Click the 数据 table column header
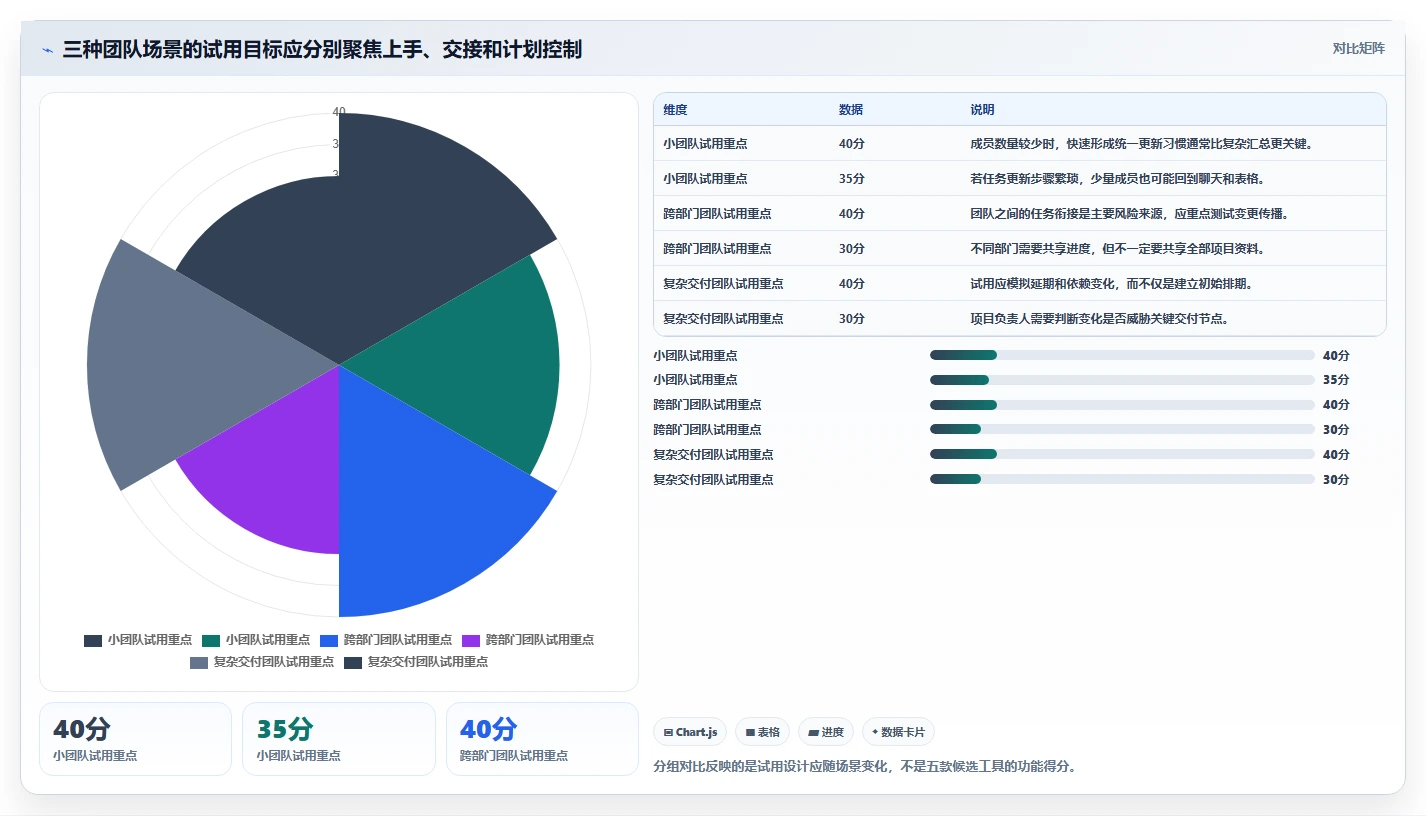Image resolution: width=1426 pixels, height=816 pixels. (851, 110)
